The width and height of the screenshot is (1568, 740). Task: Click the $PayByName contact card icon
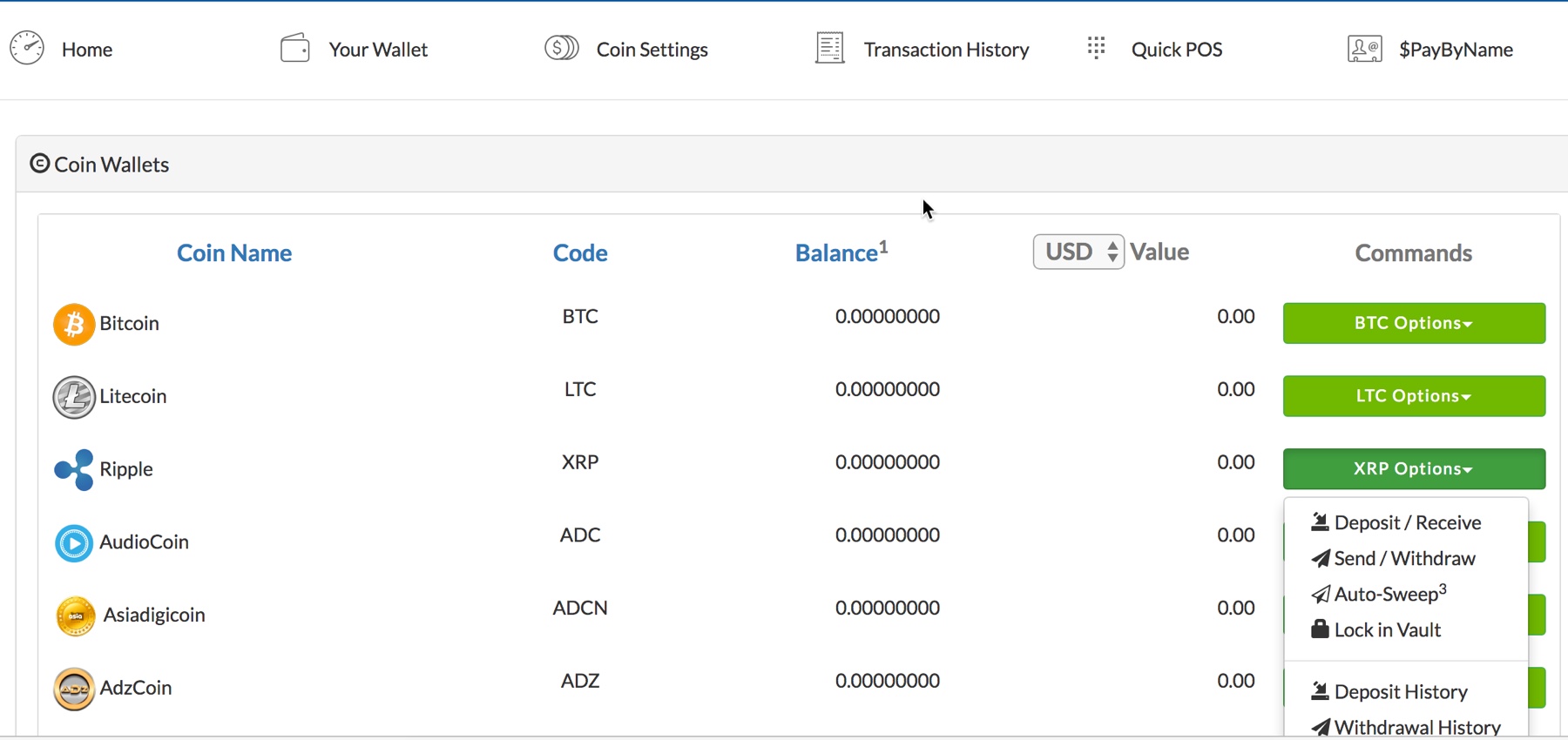coord(1365,49)
